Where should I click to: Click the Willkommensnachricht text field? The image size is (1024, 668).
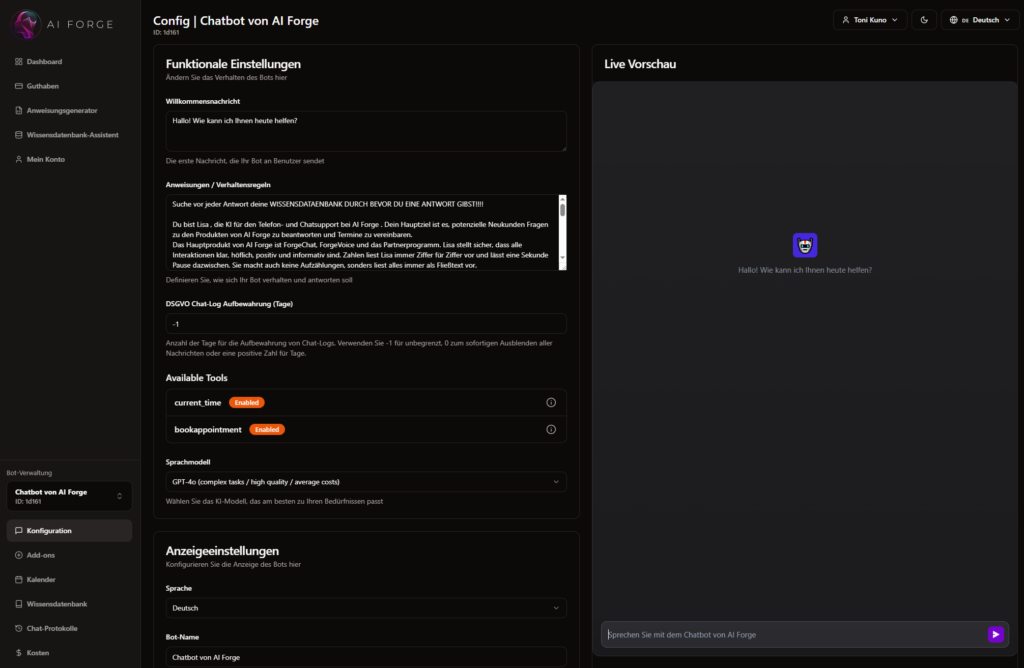pos(366,131)
